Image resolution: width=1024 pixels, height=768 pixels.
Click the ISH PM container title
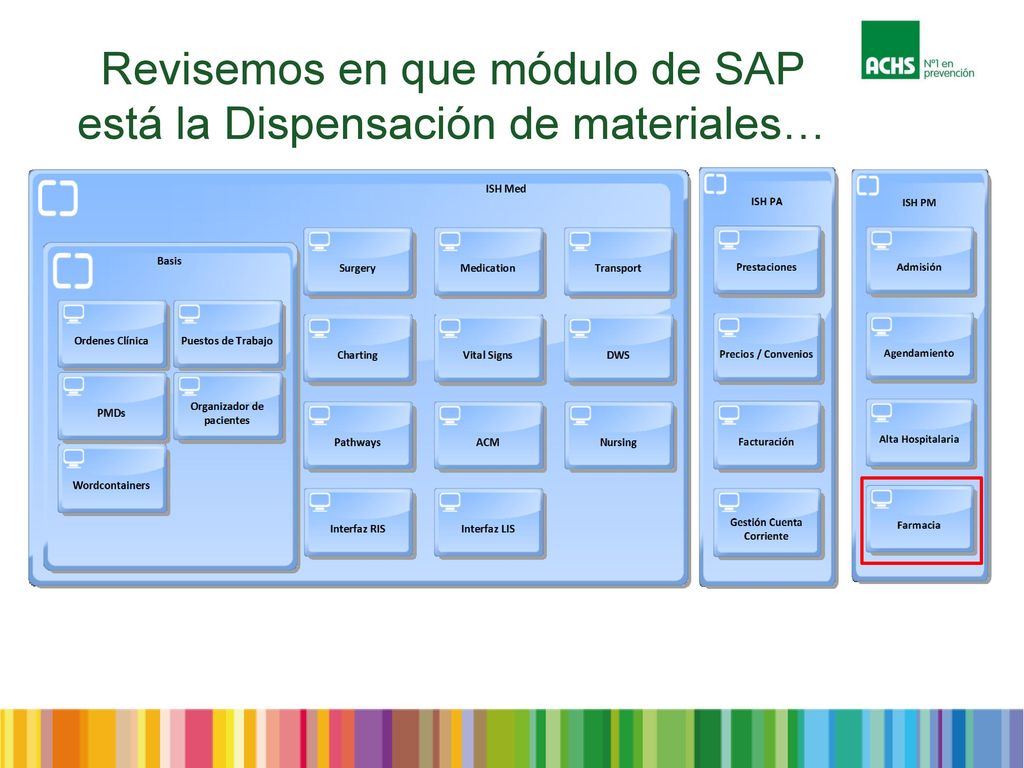pos(919,202)
